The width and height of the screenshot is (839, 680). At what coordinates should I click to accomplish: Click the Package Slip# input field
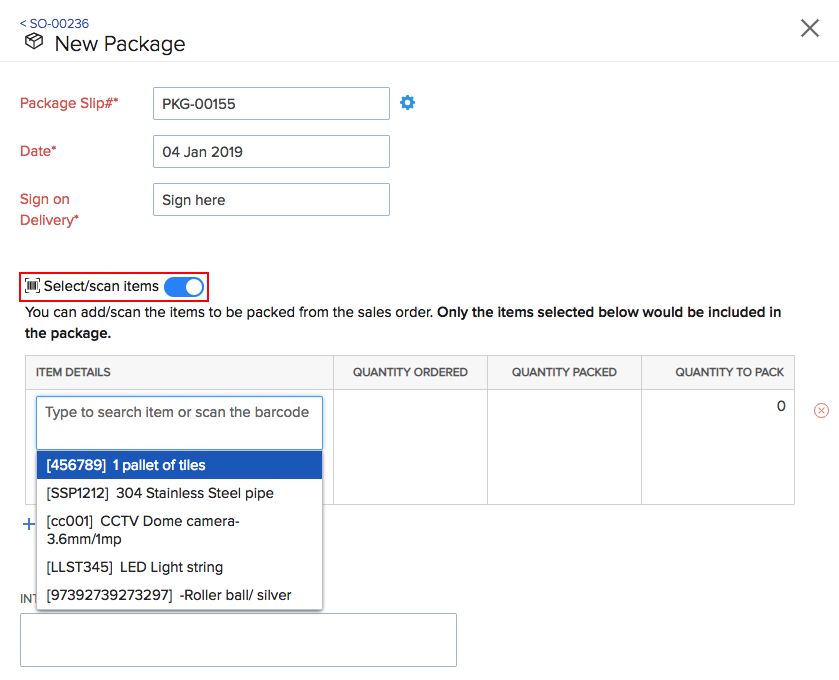pyautogui.click(x=271, y=103)
